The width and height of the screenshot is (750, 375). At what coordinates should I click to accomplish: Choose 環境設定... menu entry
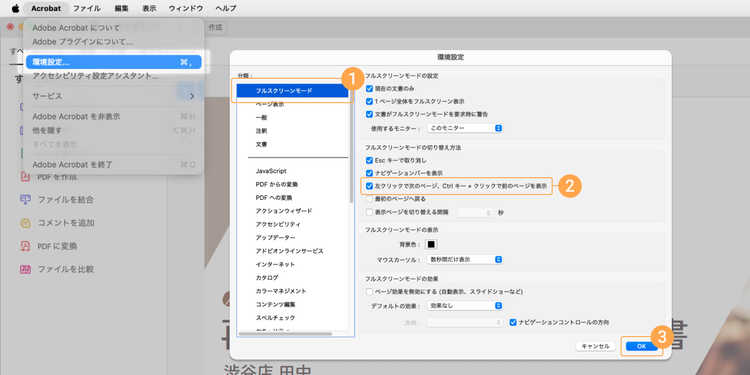113,62
